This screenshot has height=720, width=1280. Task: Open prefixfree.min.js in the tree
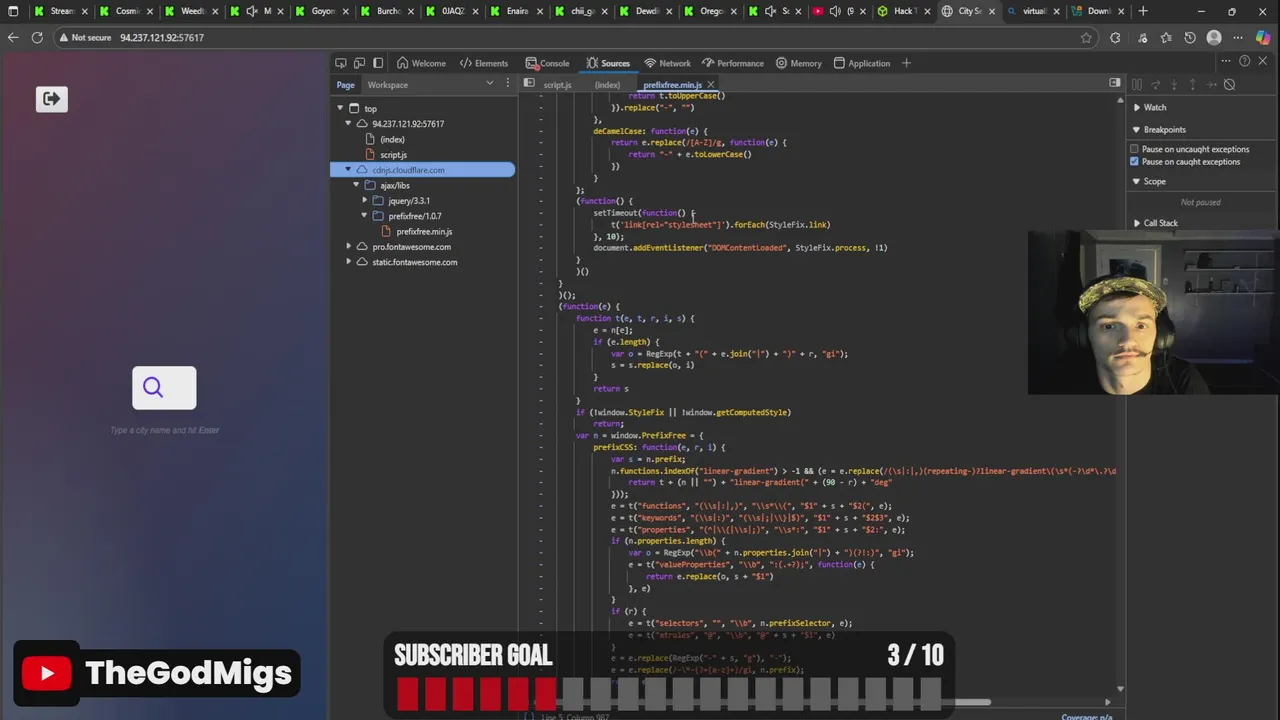point(424,232)
